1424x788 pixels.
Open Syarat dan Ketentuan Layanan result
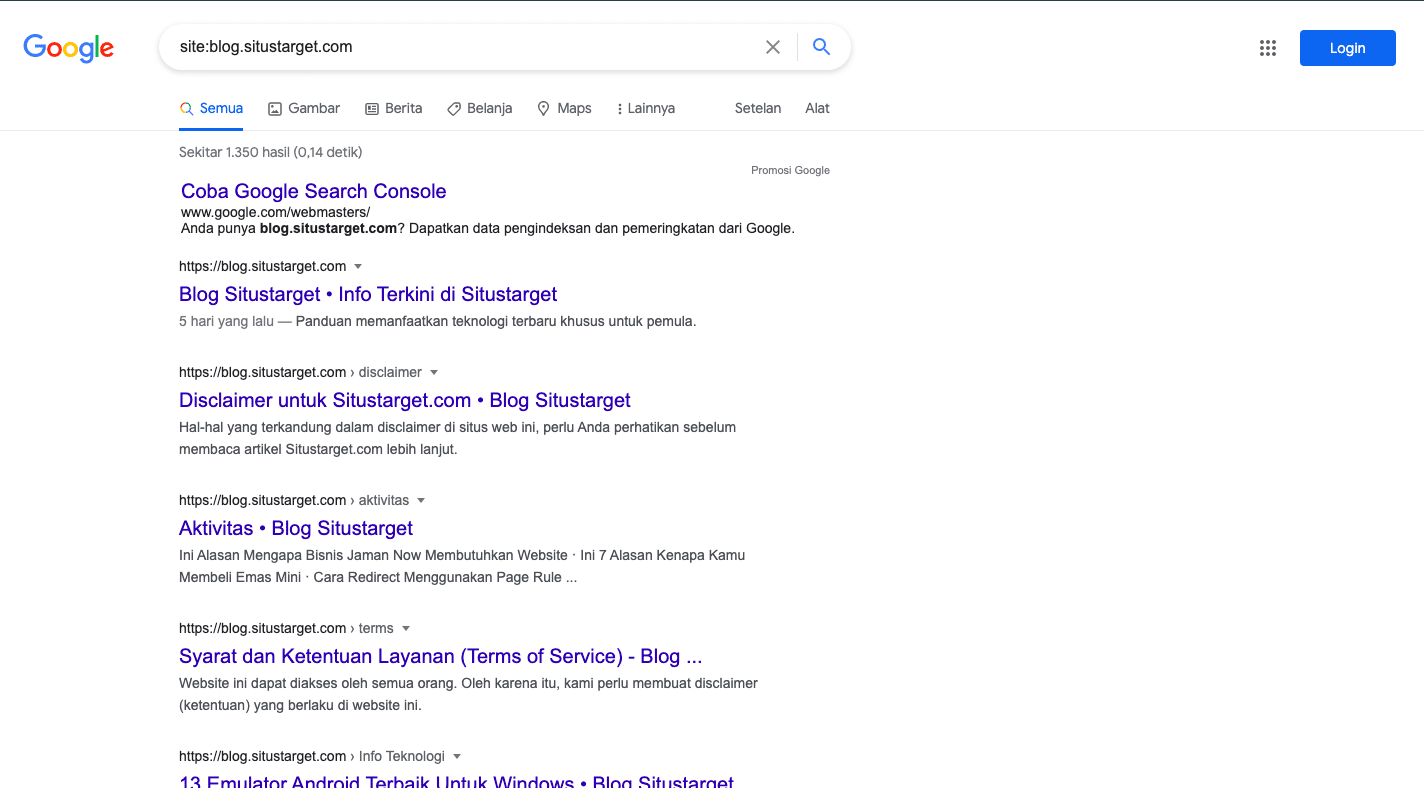tap(441, 656)
